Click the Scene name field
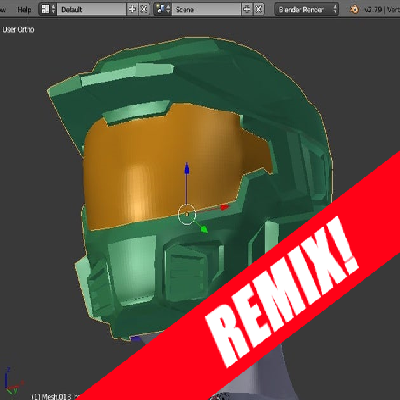This screenshot has height=400, width=400. pos(207,9)
